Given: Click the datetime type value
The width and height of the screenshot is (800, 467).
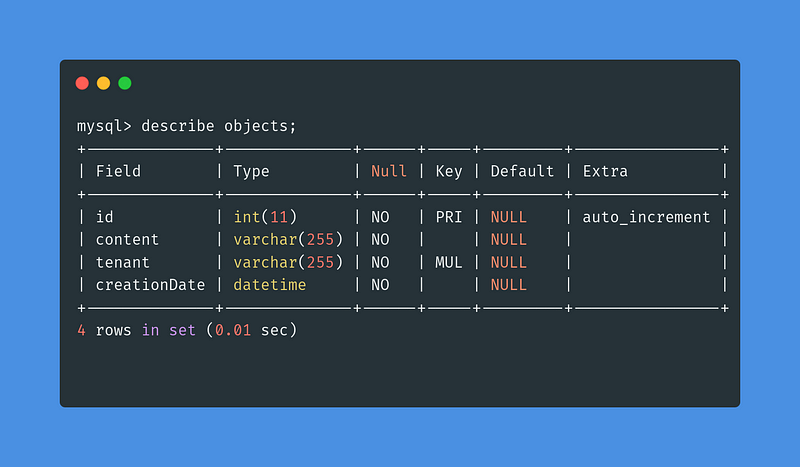Looking at the screenshot, I should [x=270, y=285].
